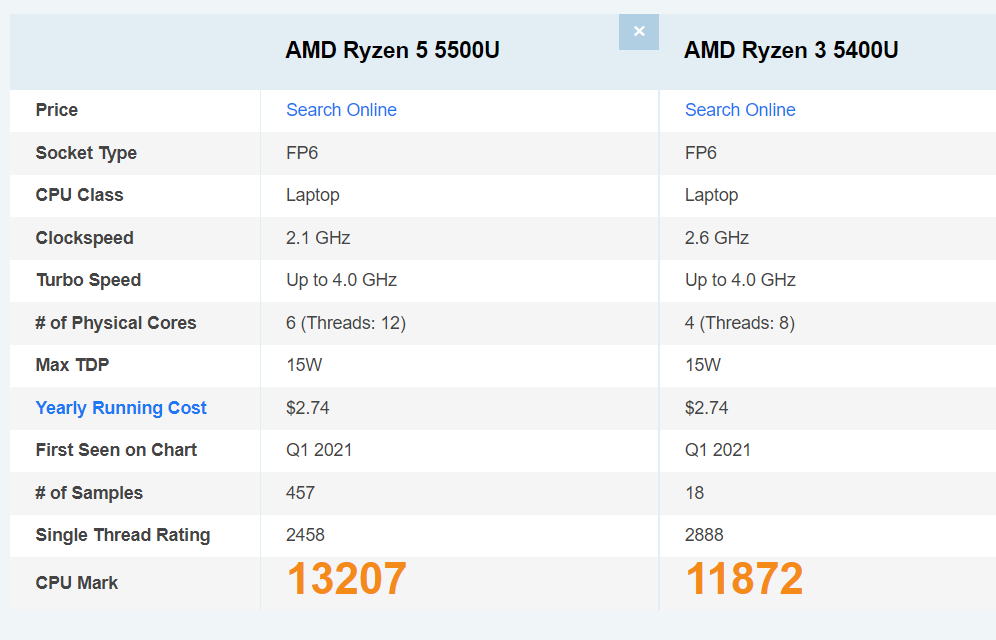
Task: Click the First Seen on Chart label
Action: (116, 450)
